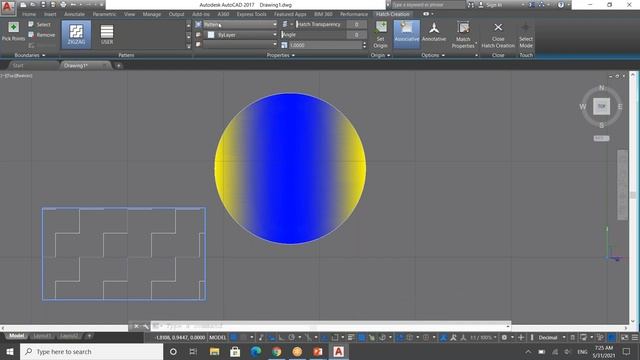Open the View ribbon tab
640x360 pixels.
coord(129,14)
